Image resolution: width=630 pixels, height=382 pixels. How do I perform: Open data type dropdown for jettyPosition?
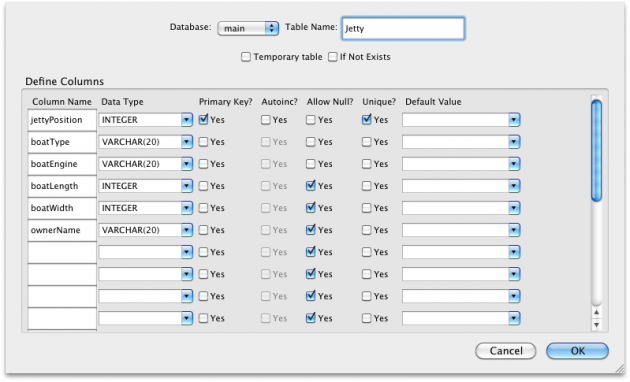[x=187, y=120]
